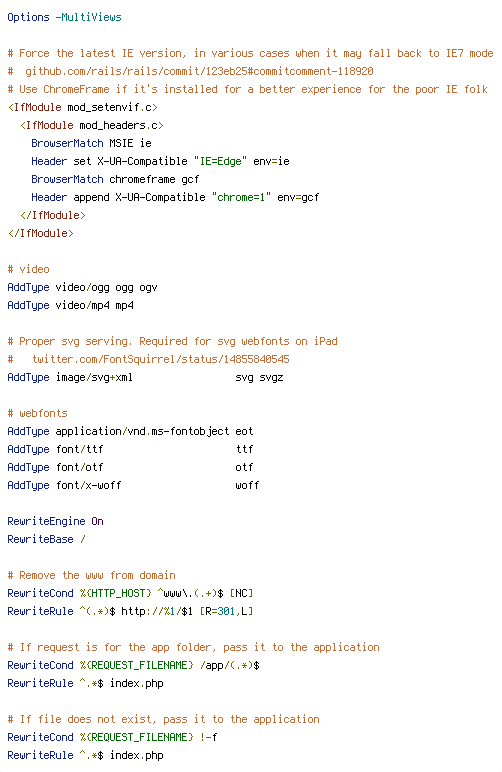Click the image/svg+xml MIME type
Image resolution: width=502 pixels, height=772 pixels.
pyautogui.click(x=94, y=378)
